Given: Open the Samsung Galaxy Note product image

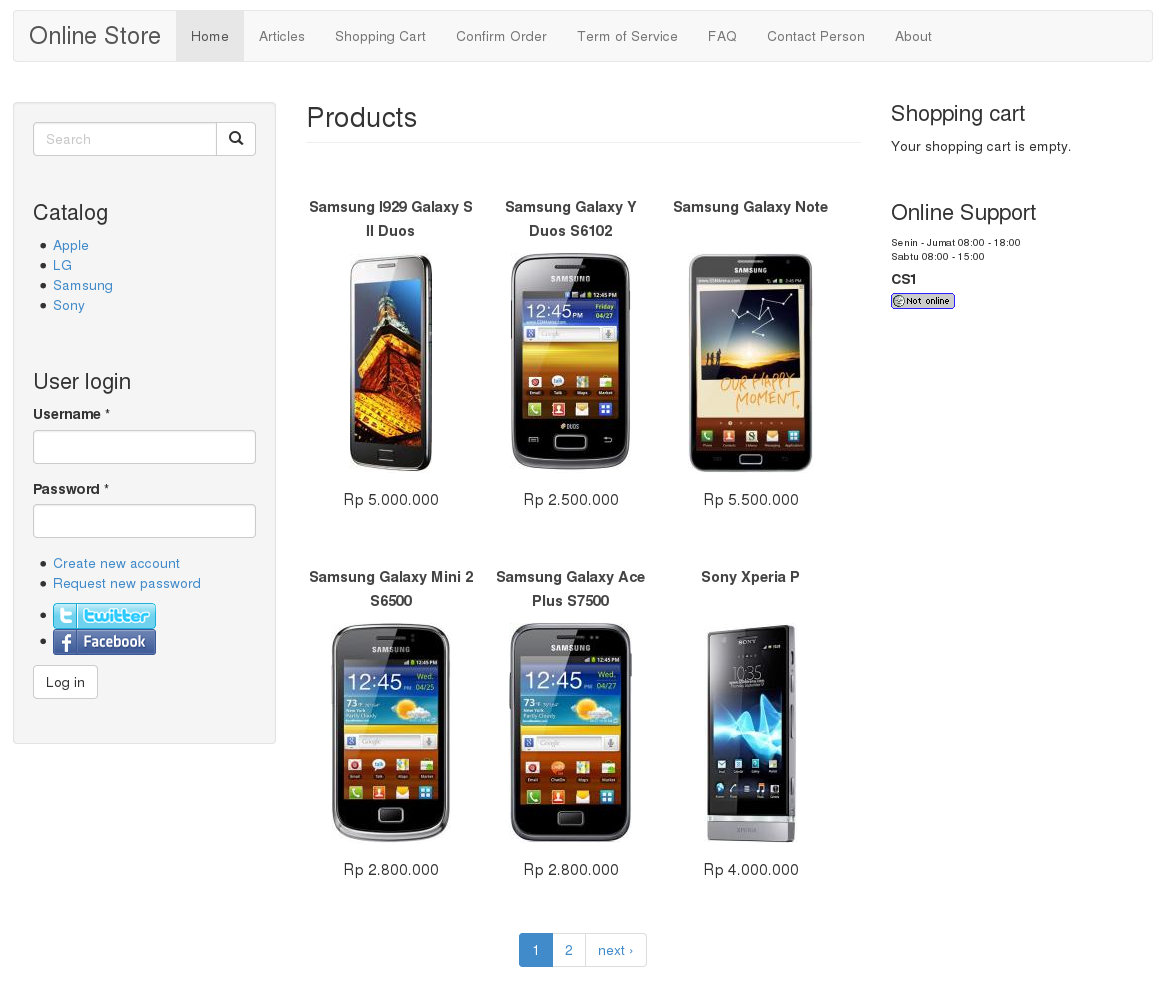Looking at the screenshot, I should pos(750,363).
